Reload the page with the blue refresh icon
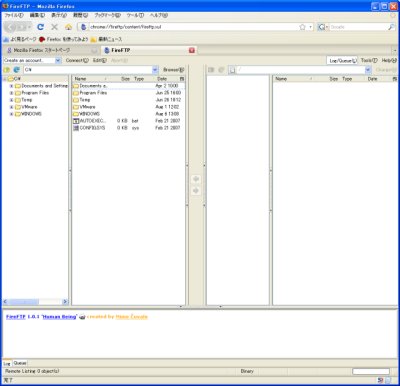Viewport: 400px width, 386px height. 41,27
